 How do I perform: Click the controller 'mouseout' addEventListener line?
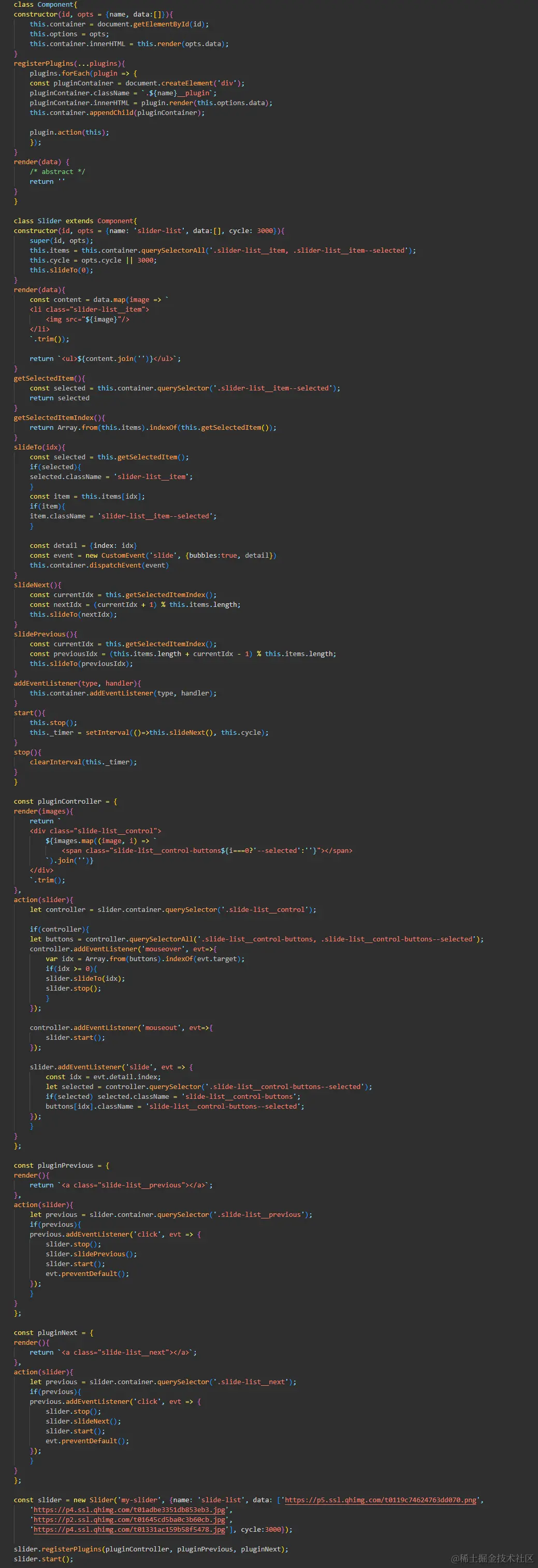[121, 1027]
